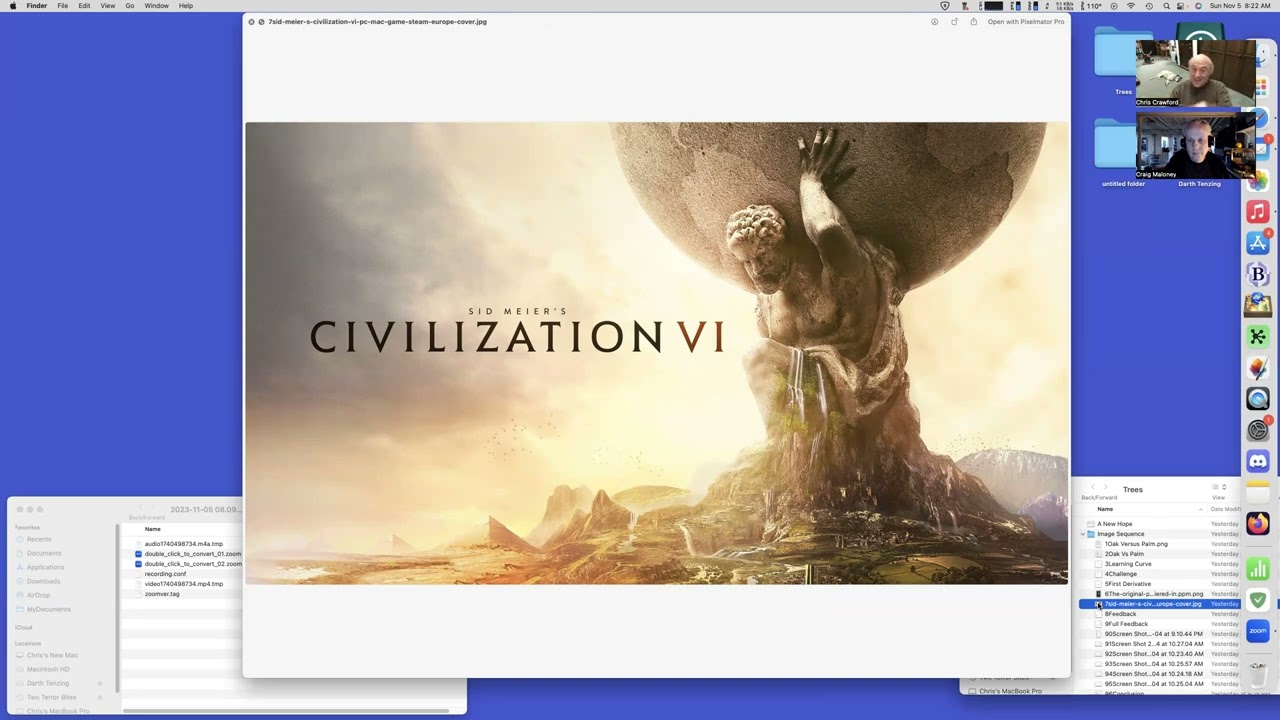The width and height of the screenshot is (1280, 720).
Task: Open System Settings in the Dock
Action: 1258,430
